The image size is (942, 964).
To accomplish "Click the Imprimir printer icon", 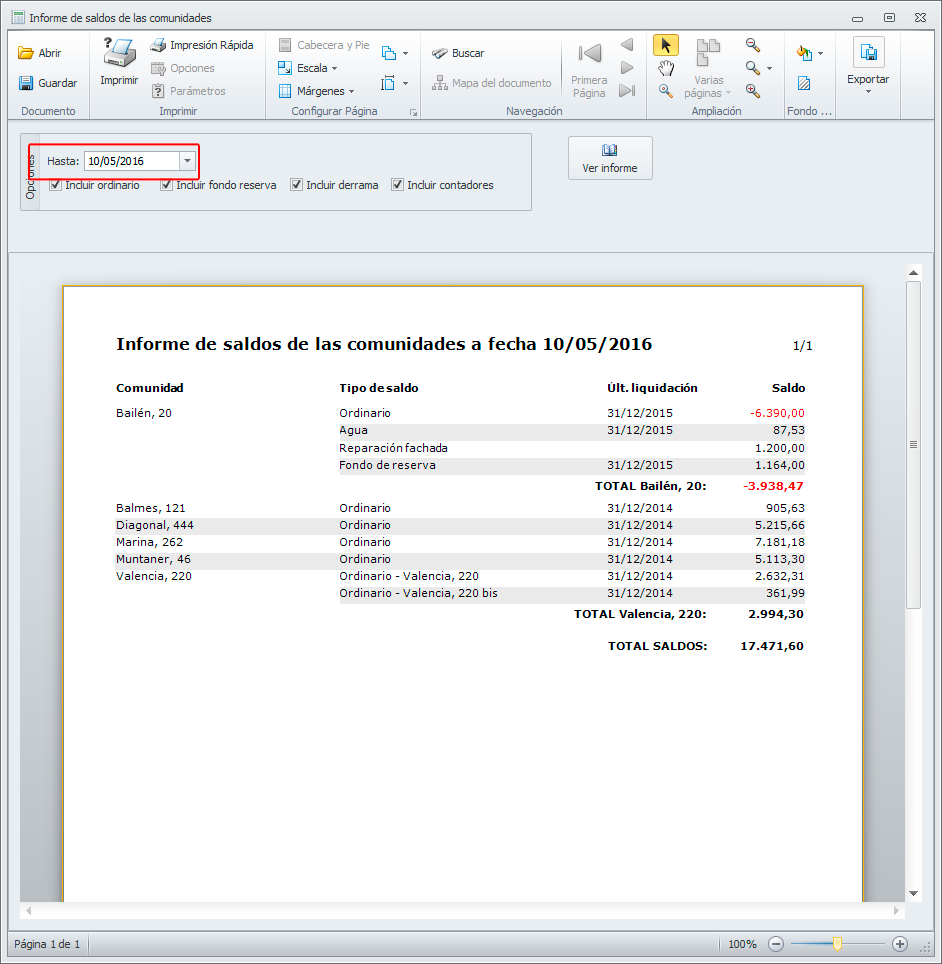I will [x=119, y=61].
